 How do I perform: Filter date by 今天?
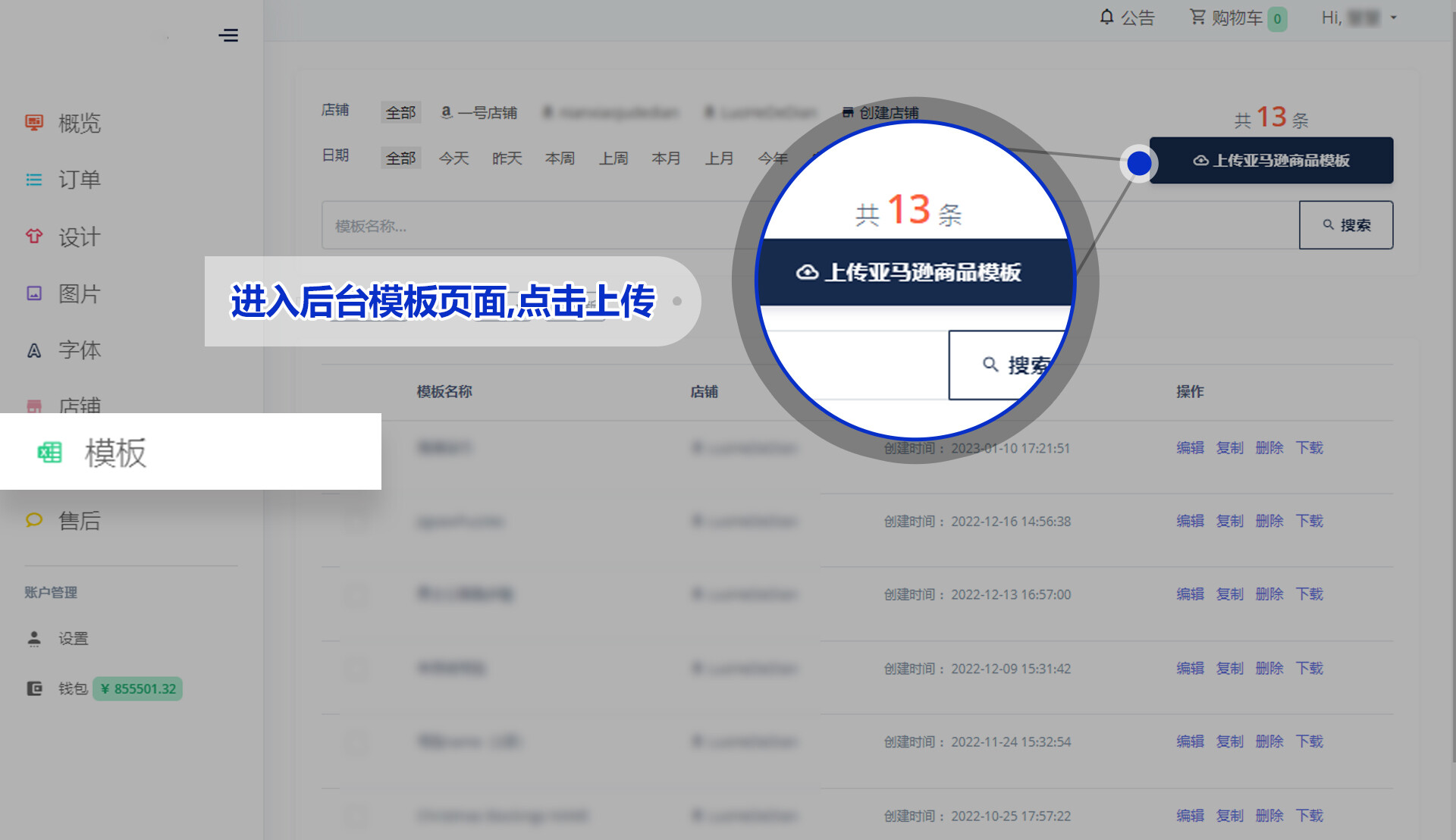(x=453, y=158)
